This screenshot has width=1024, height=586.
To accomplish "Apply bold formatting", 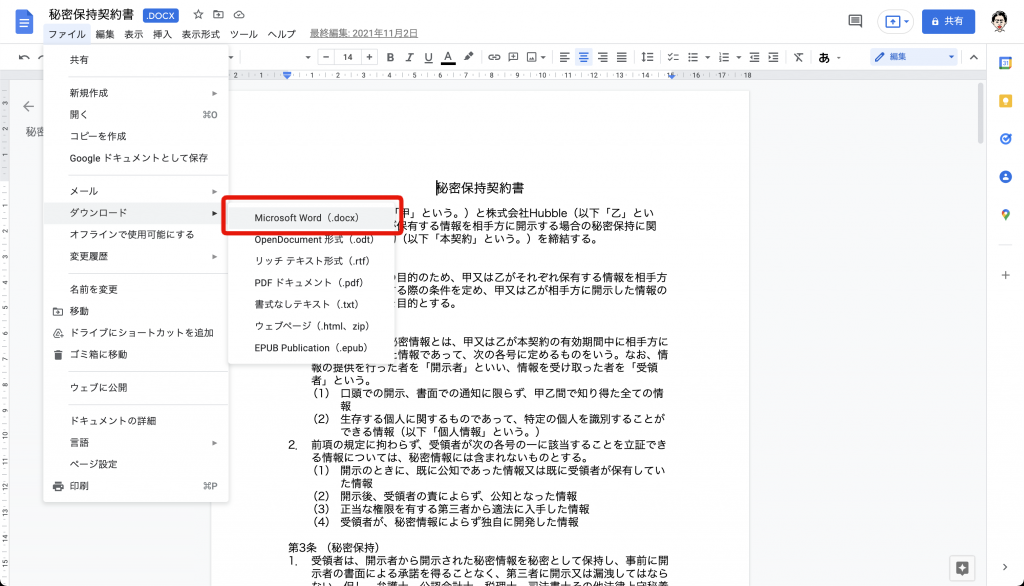I will pos(390,57).
